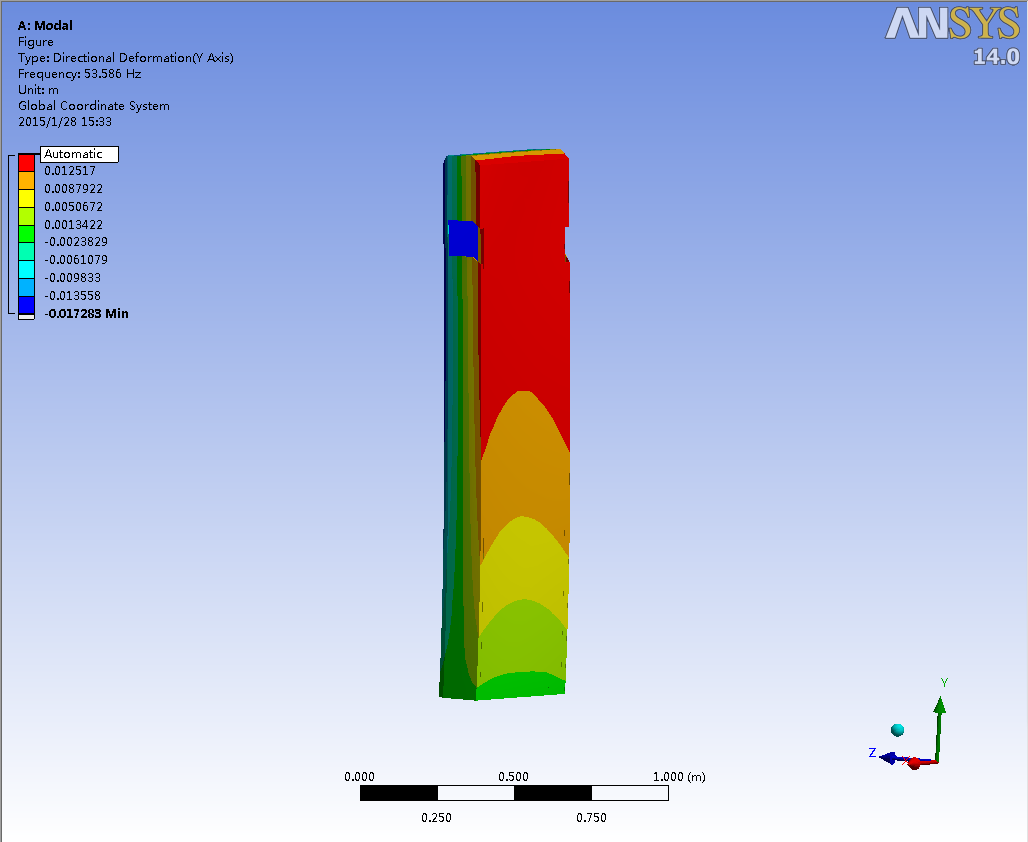Click the blue block on the model
The height and width of the screenshot is (842, 1028).
coord(463,238)
